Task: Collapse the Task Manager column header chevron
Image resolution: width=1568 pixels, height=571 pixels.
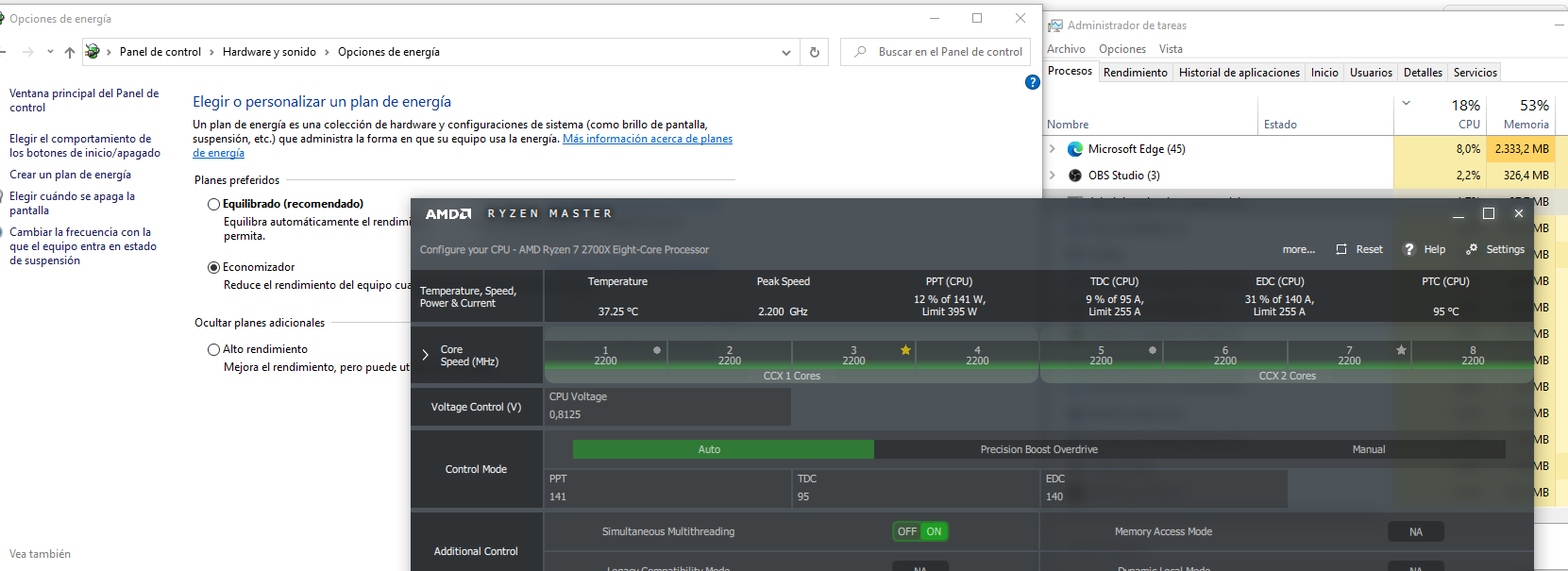Action: tap(1406, 103)
